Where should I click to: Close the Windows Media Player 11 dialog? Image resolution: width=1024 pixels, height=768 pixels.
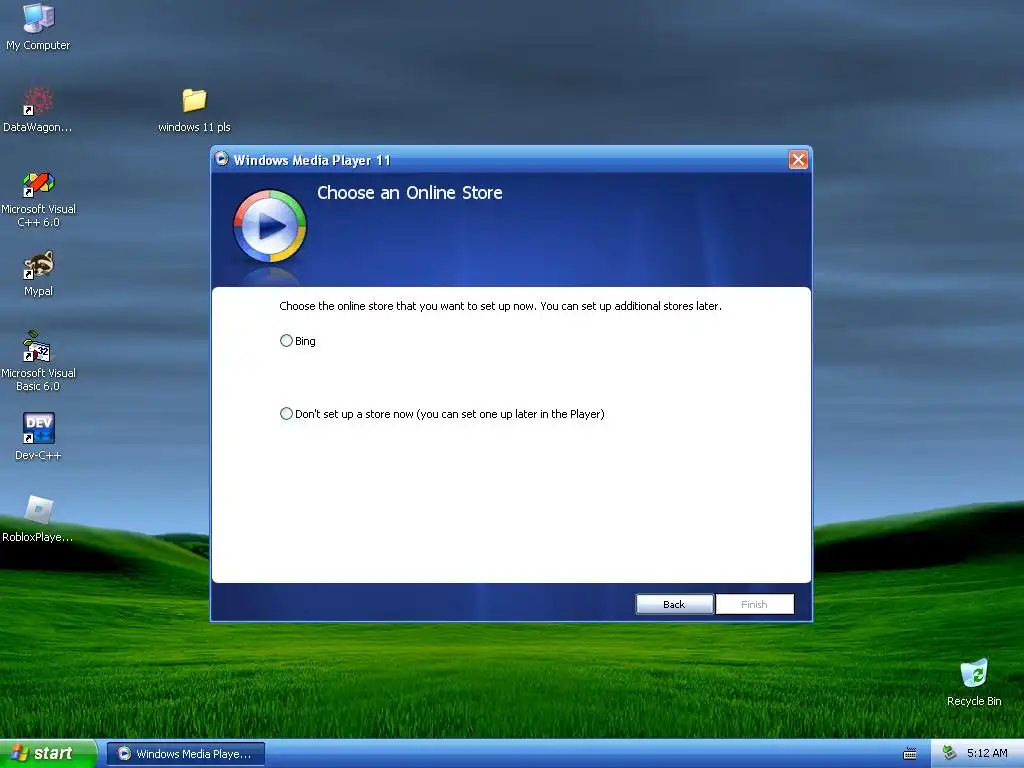click(798, 159)
